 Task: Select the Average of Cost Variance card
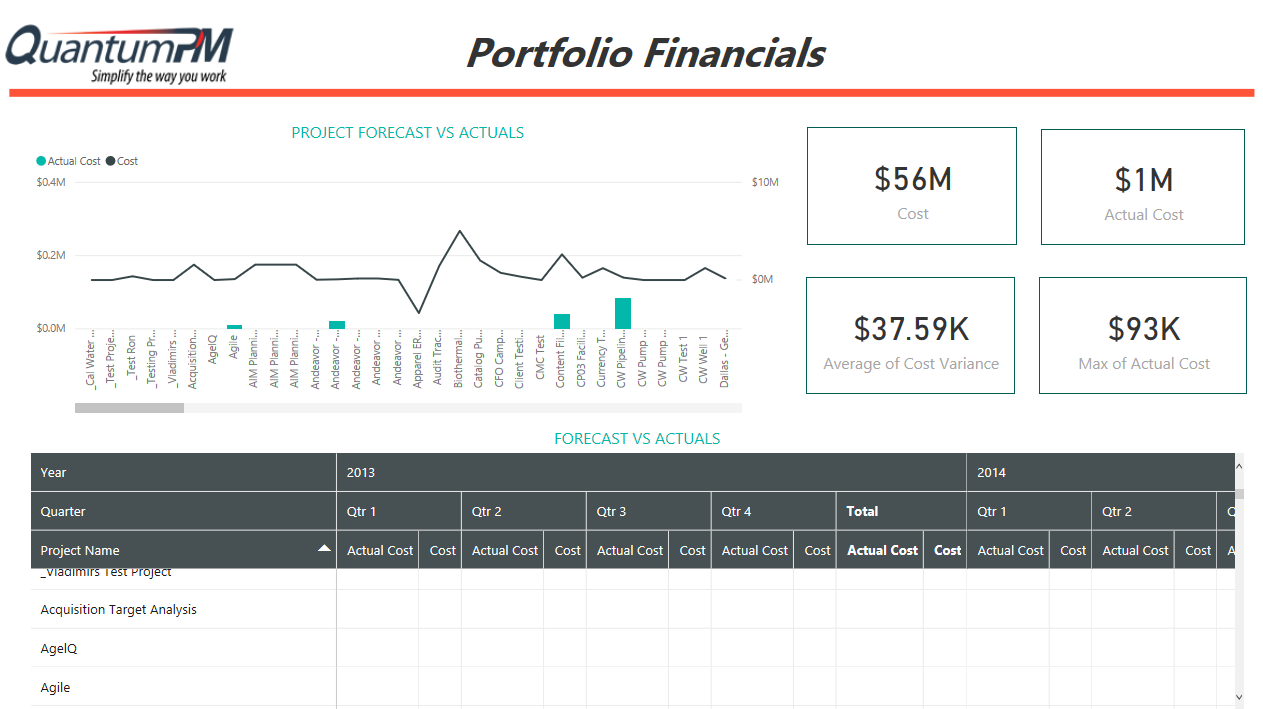(911, 335)
